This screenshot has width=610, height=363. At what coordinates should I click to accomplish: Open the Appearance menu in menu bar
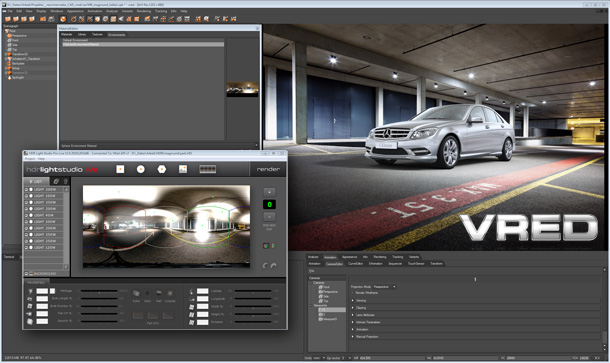click(x=75, y=11)
